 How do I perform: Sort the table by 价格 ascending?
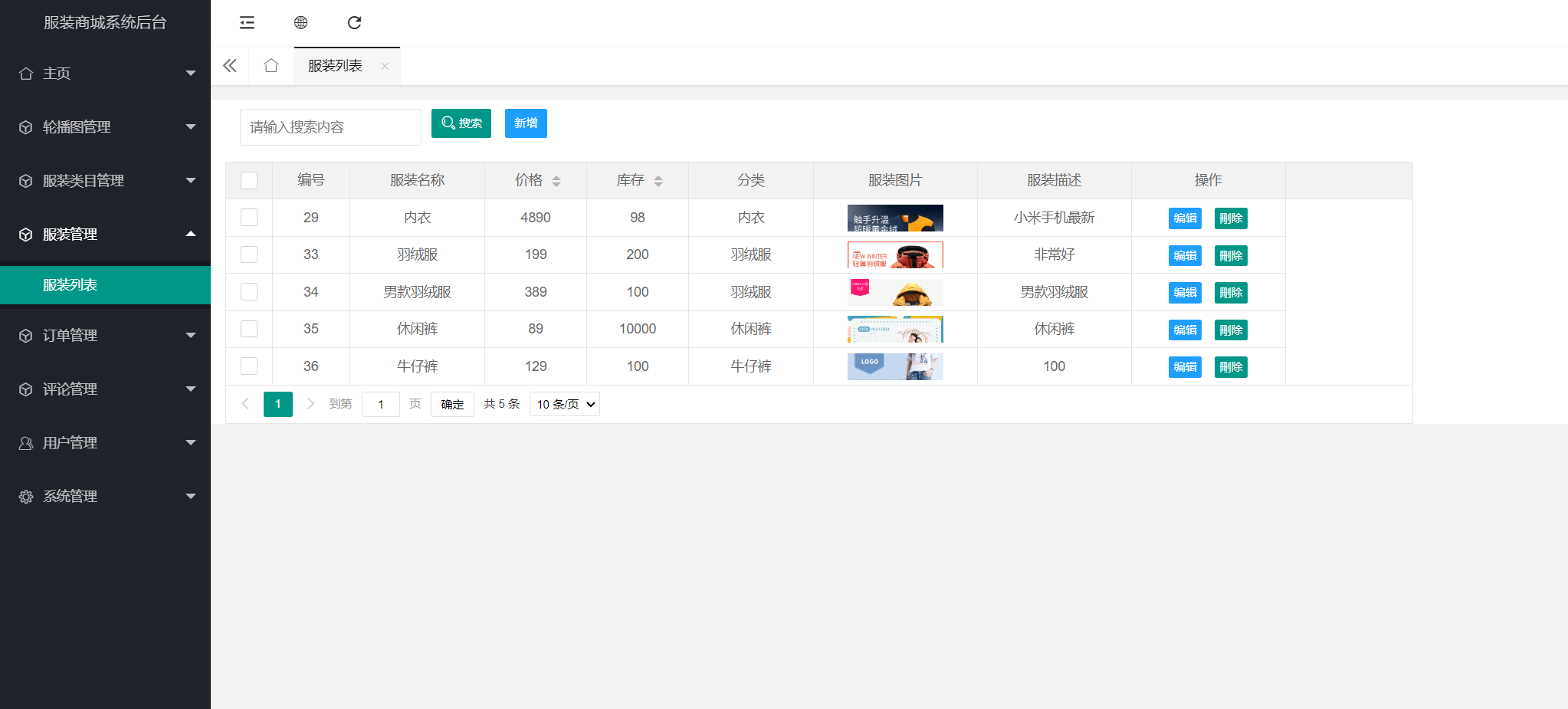pyautogui.click(x=557, y=176)
